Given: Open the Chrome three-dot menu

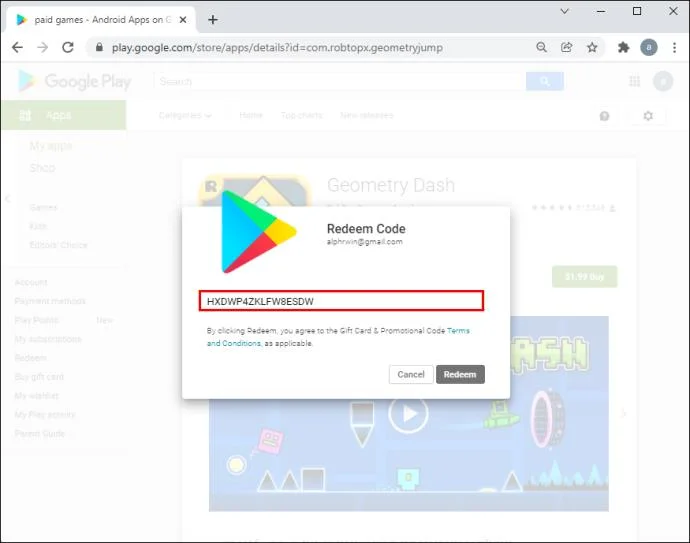Looking at the screenshot, I should (674, 47).
